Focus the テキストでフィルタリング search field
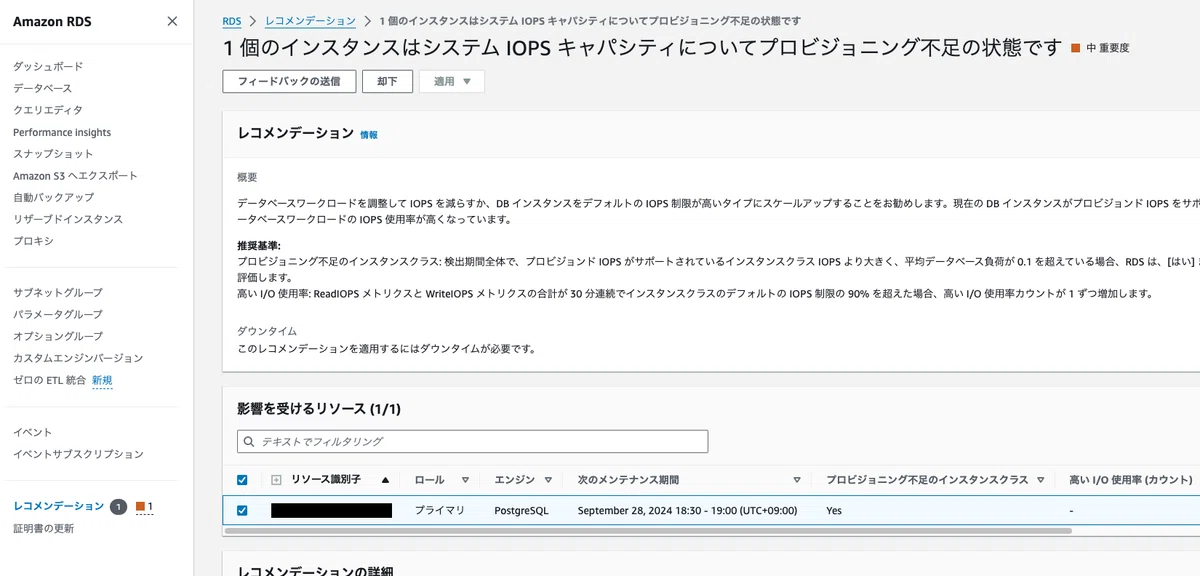This screenshot has width=1200, height=576. tap(473, 441)
